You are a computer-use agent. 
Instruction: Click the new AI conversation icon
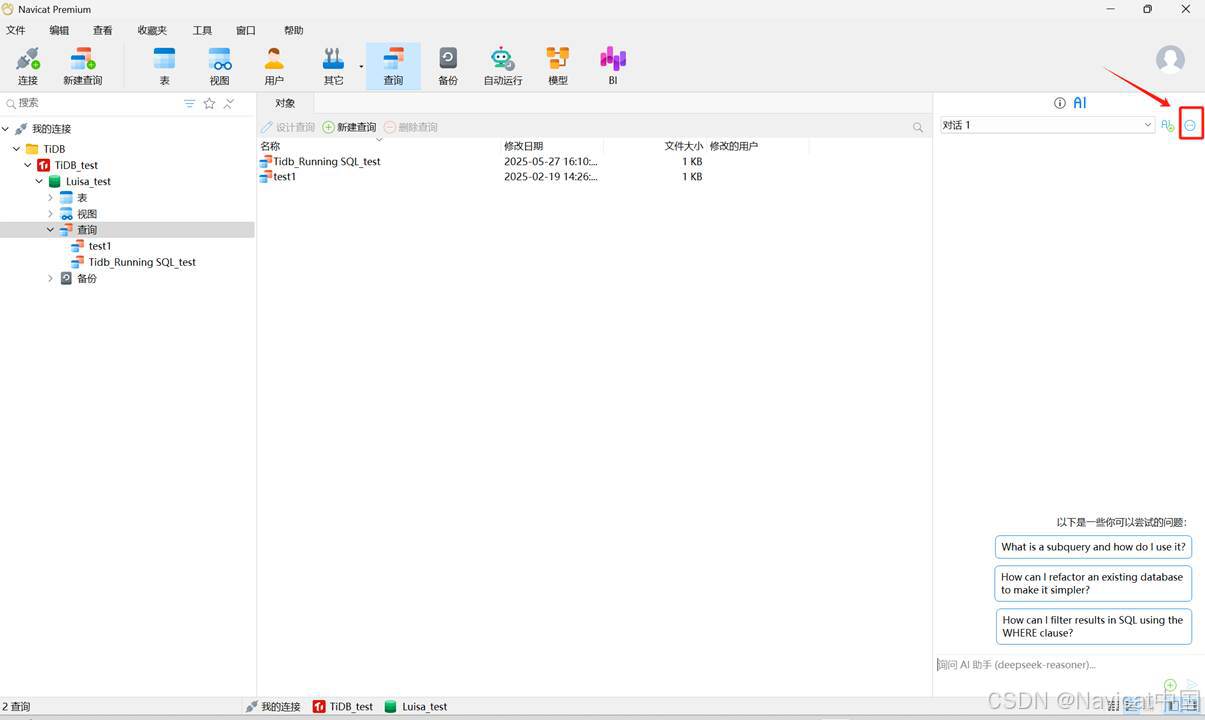point(1167,125)
